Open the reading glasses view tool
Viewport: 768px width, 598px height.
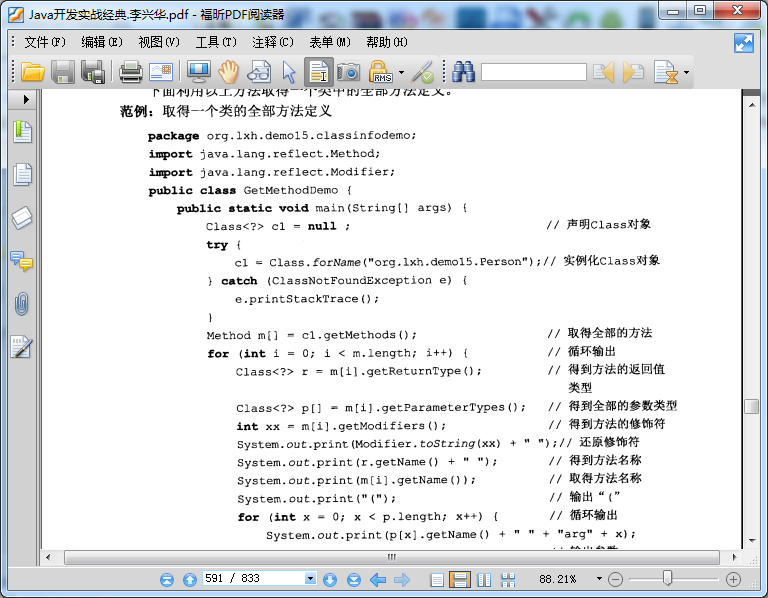[259, 72]
